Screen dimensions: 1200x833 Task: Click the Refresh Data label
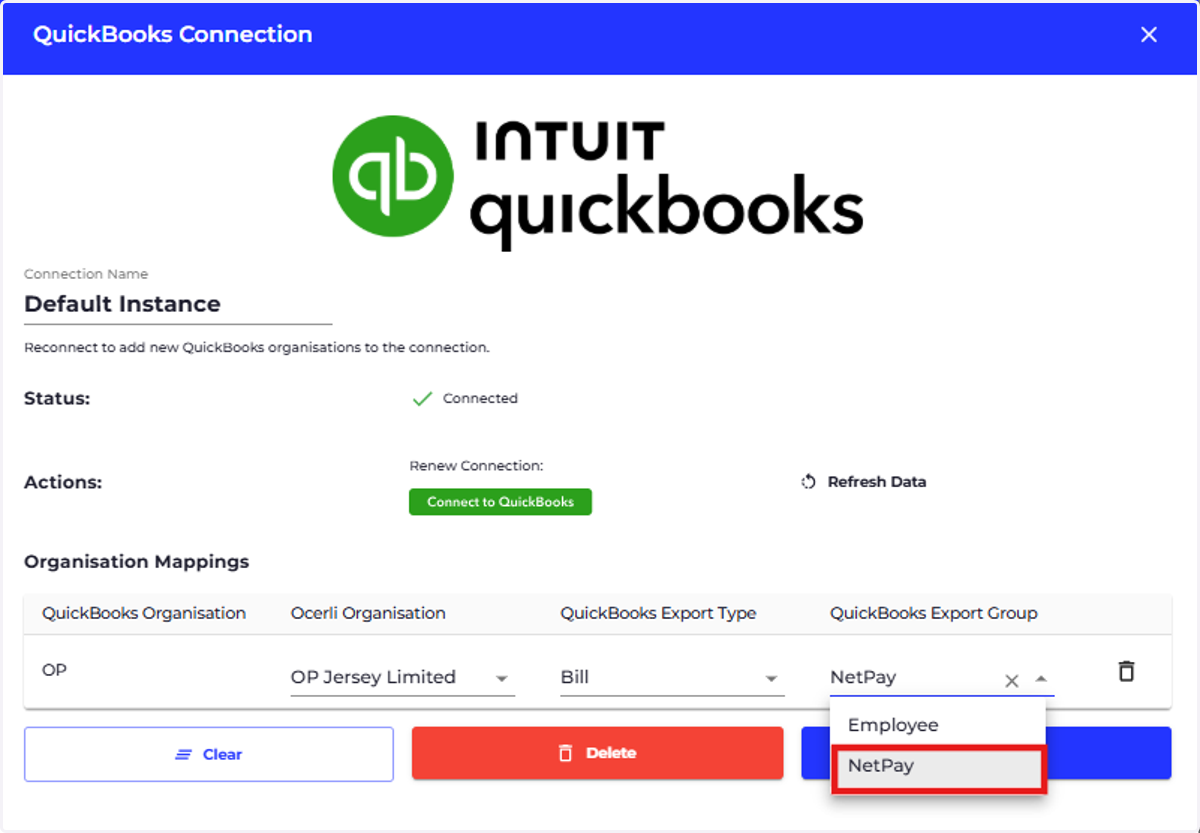pyautogui.click(x=877, y=482)
